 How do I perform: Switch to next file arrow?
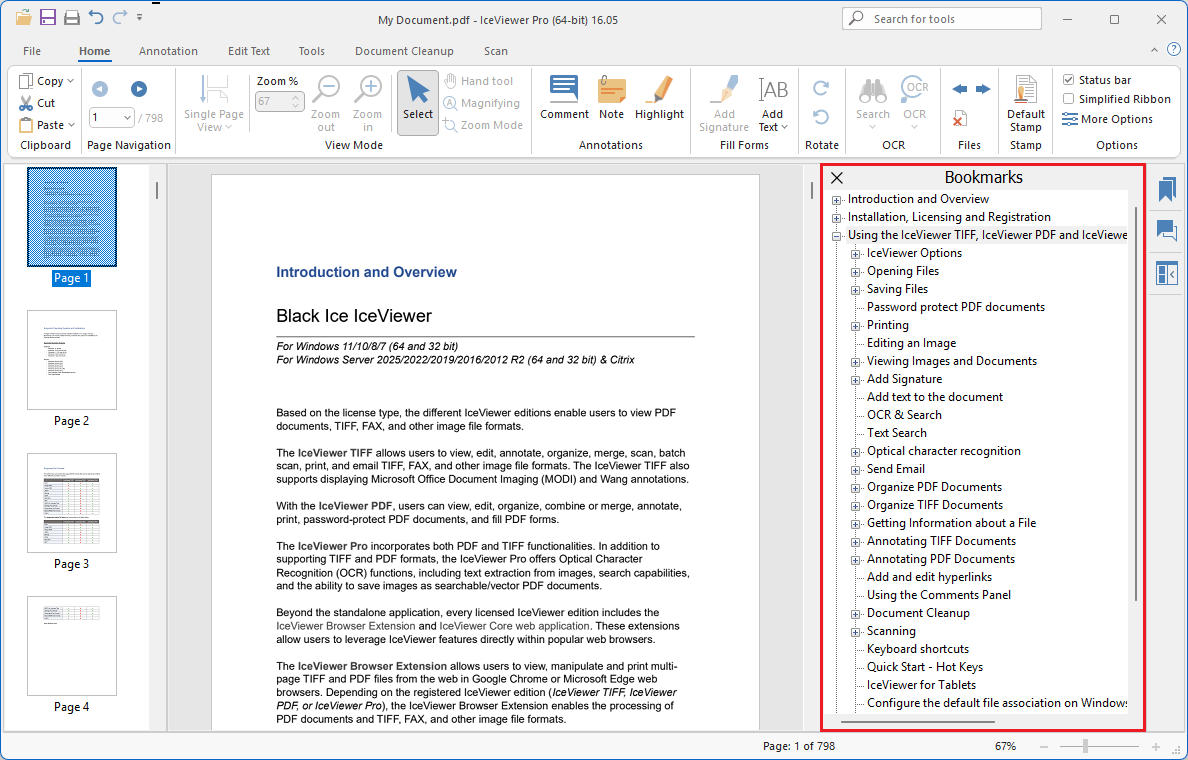point(983,89)
